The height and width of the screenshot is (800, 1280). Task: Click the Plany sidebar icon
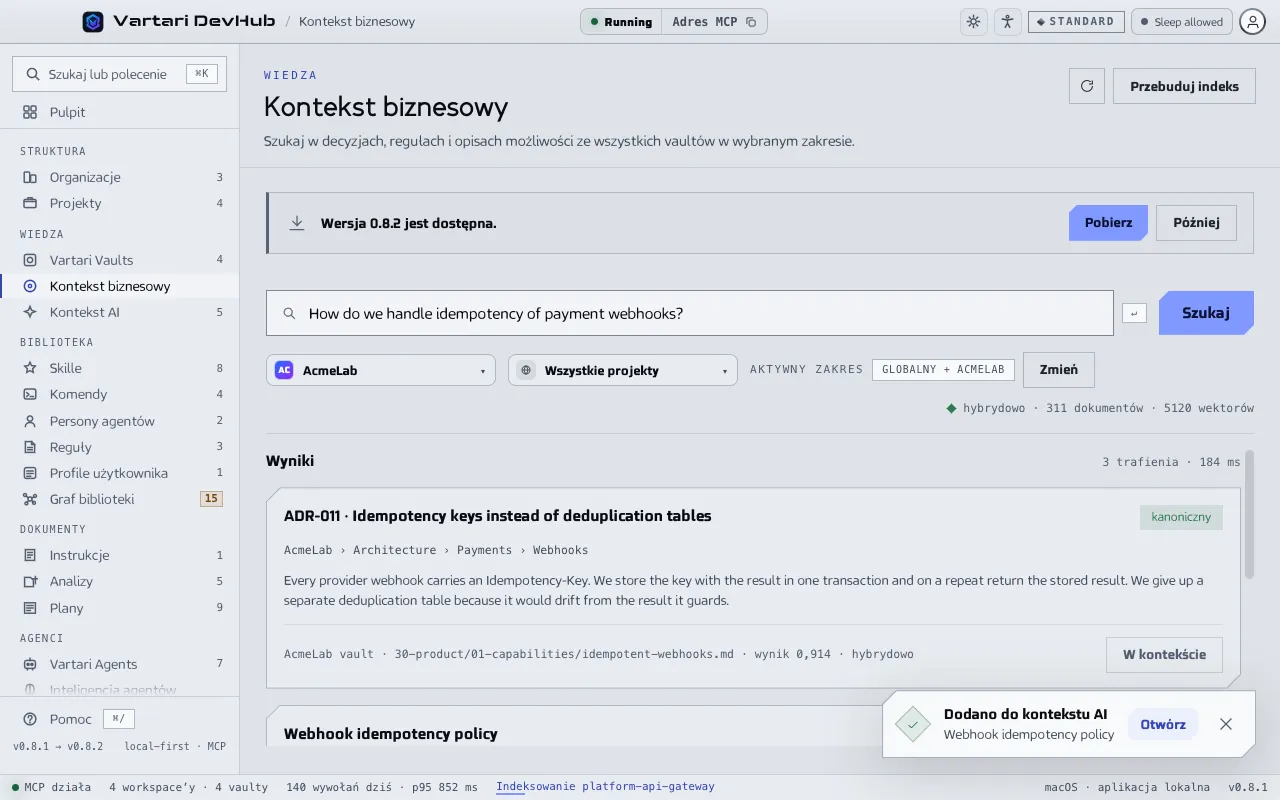(30, 608)
